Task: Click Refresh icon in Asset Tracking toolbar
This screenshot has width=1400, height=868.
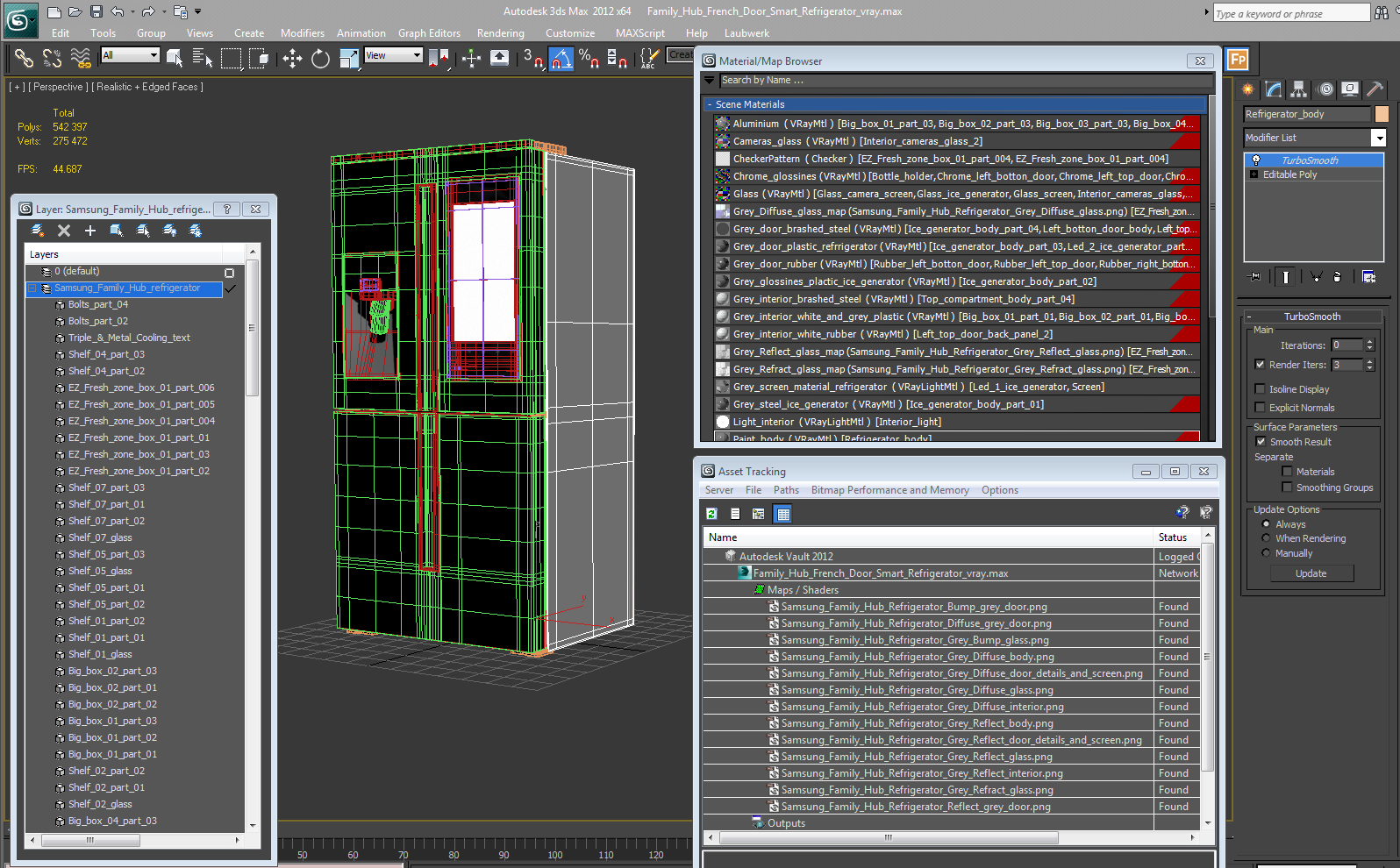Action: click(712, 514)
